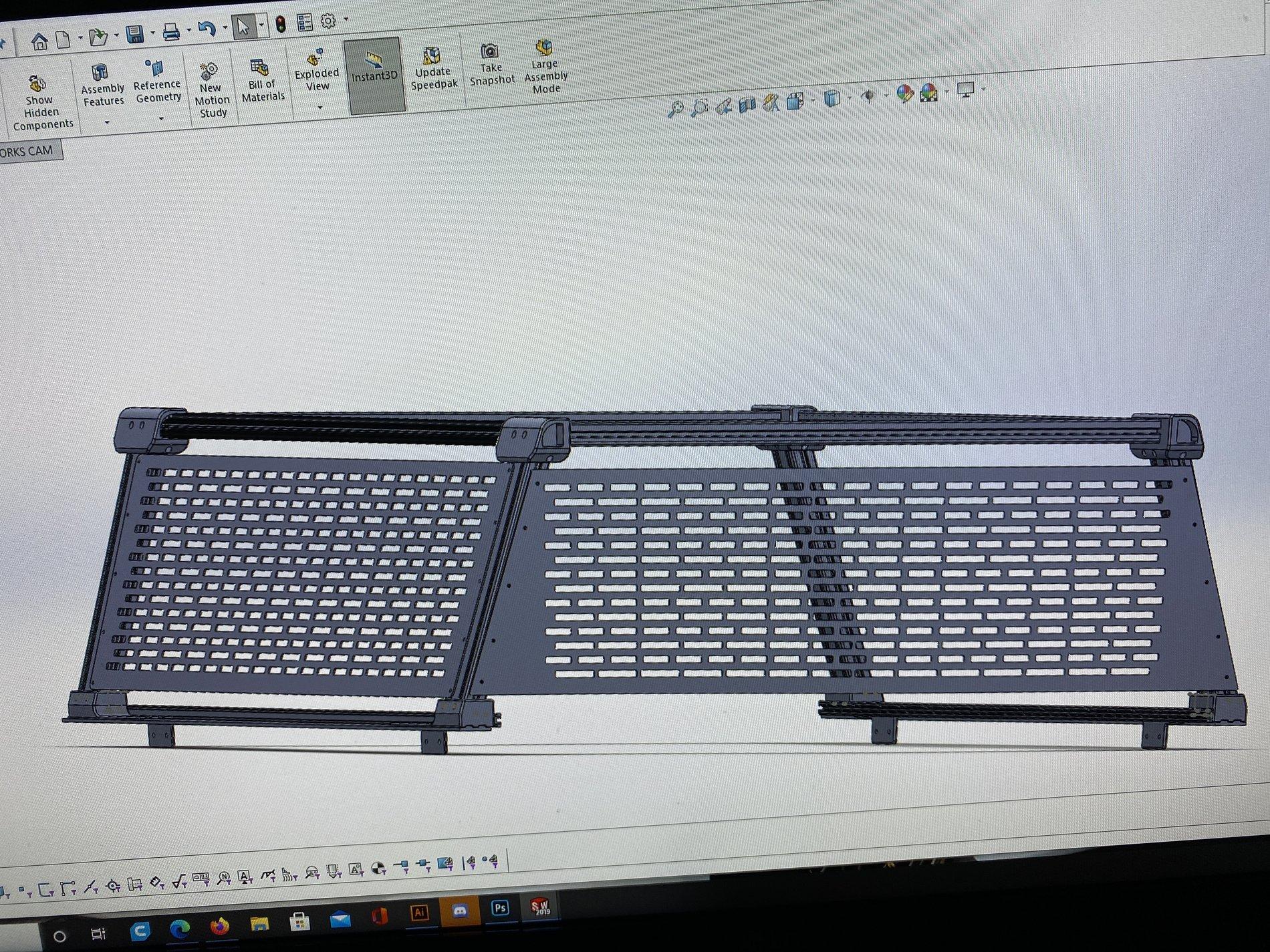Image resolution: width=1270 pixels, height=952 pixels.
Task: Expand the Exploded View dropdown arrow
Action: click(320, 107)
